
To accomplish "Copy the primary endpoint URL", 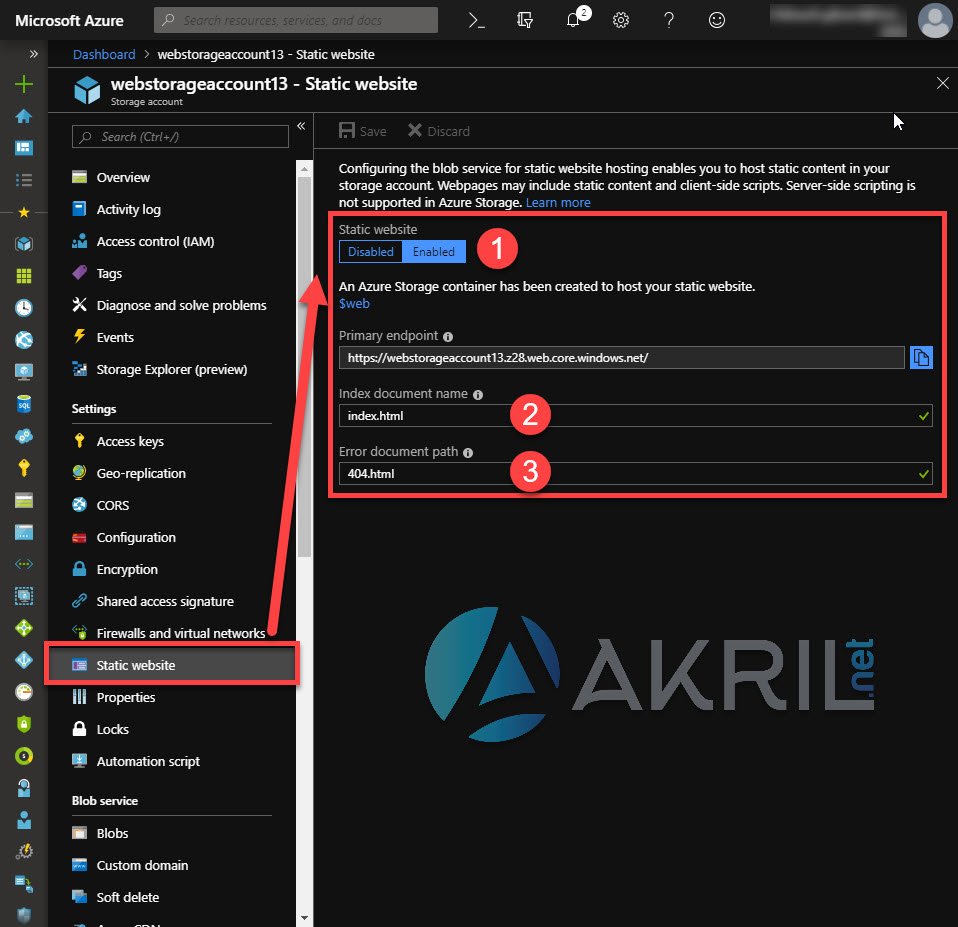I will point(921,357).
